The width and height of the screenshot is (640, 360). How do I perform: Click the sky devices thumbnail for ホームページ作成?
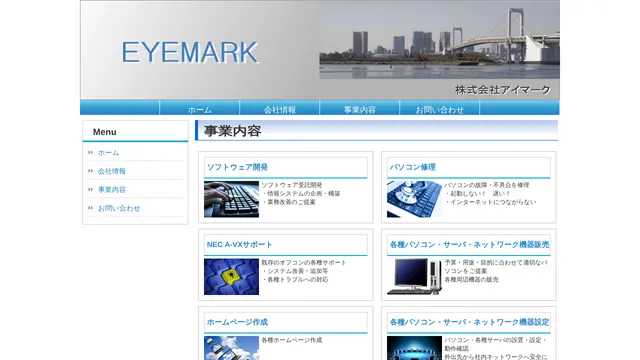click(x=231, y=348)
